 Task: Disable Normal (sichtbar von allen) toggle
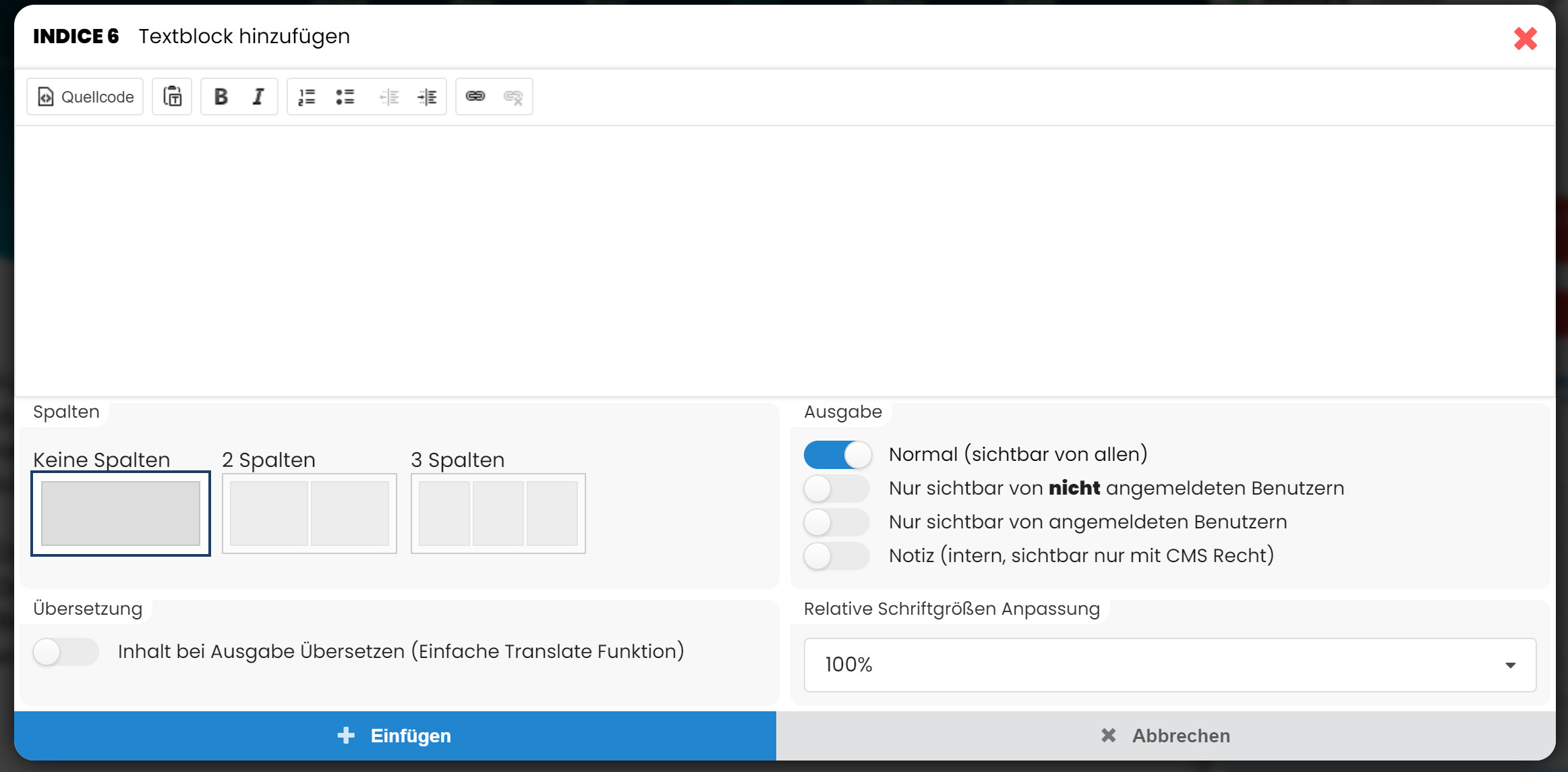point(837,455)
